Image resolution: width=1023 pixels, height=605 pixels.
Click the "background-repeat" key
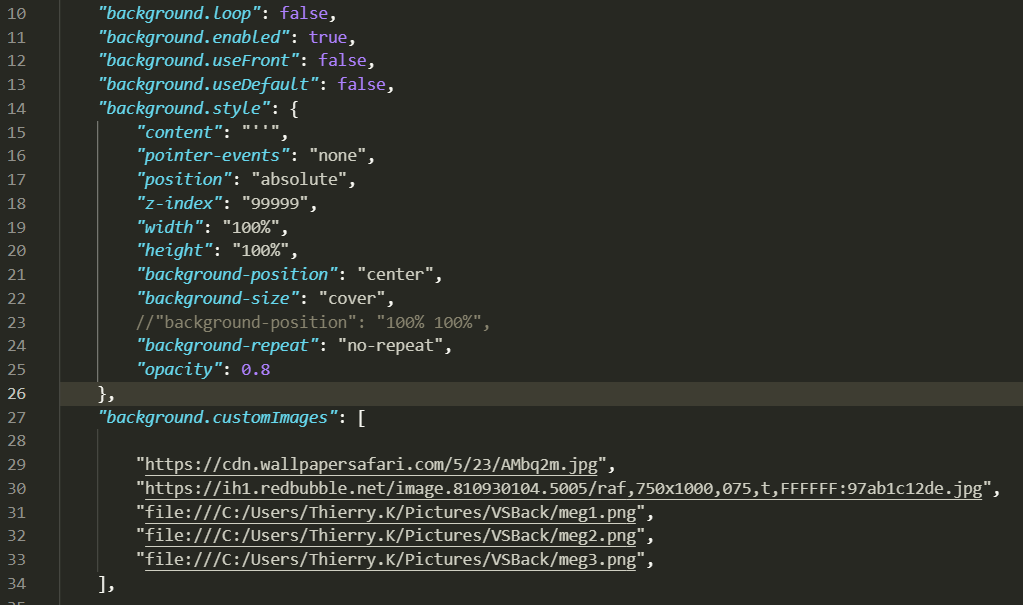point(227,346)
